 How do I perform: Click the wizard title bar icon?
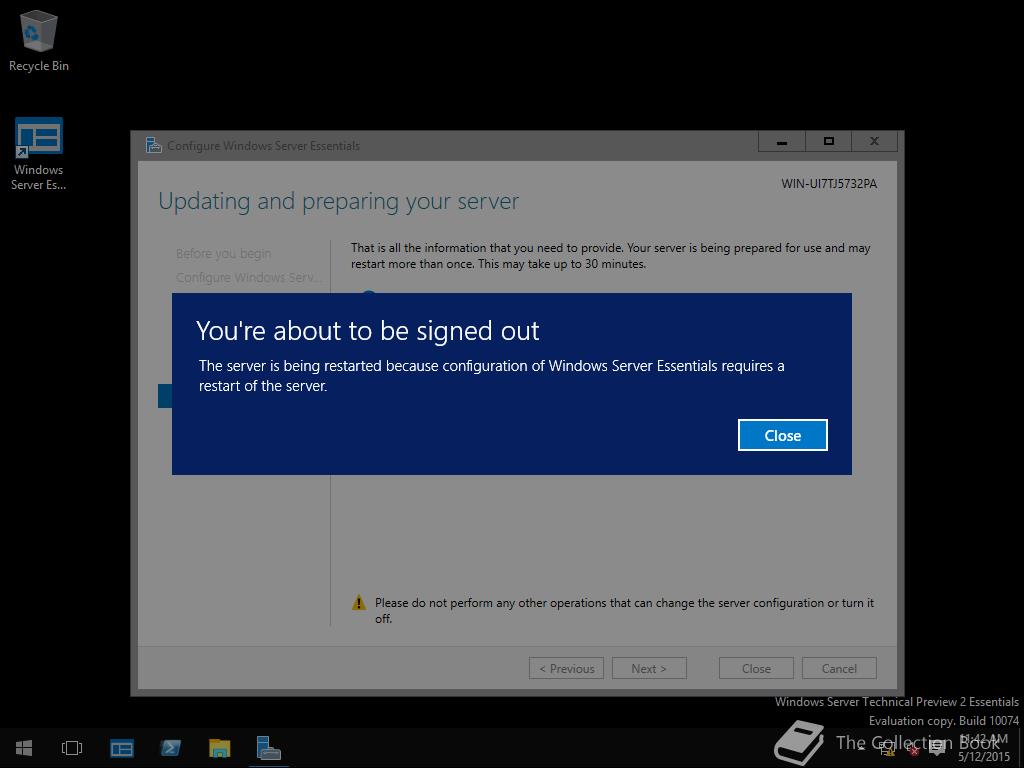click(x=153, y=145)
